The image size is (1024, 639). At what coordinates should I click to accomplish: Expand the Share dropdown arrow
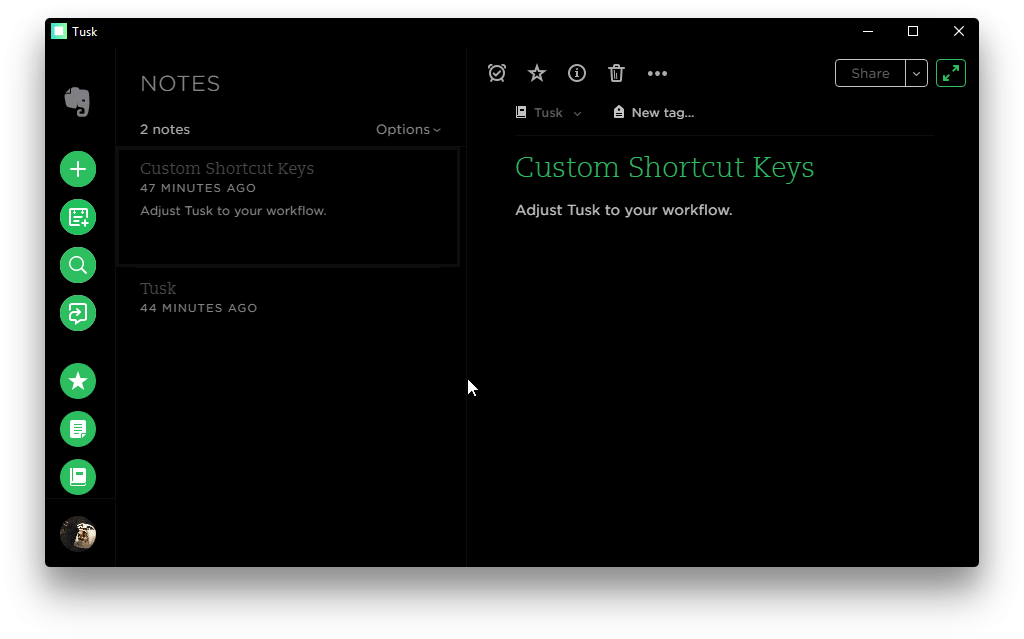point(916,73)
